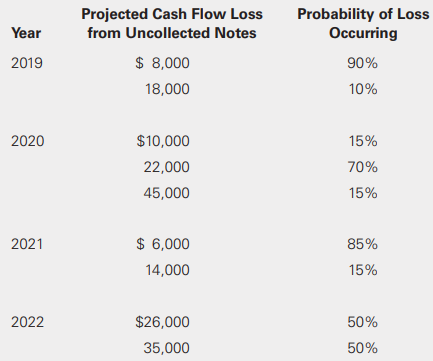Click the Year column header
The height and width of the screenshot is (361, 433).
(26, 33)
